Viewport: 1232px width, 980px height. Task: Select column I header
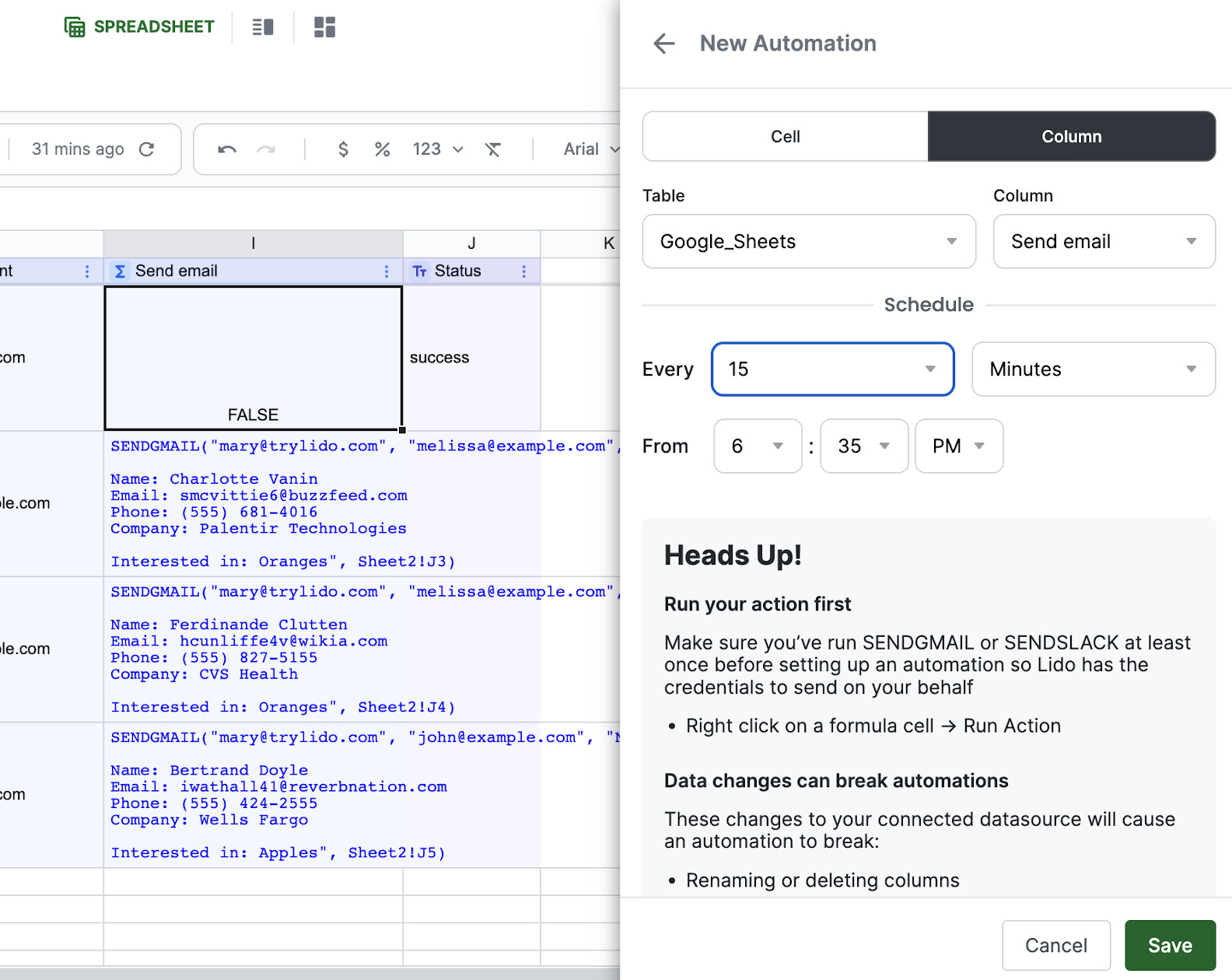(254, 243)
